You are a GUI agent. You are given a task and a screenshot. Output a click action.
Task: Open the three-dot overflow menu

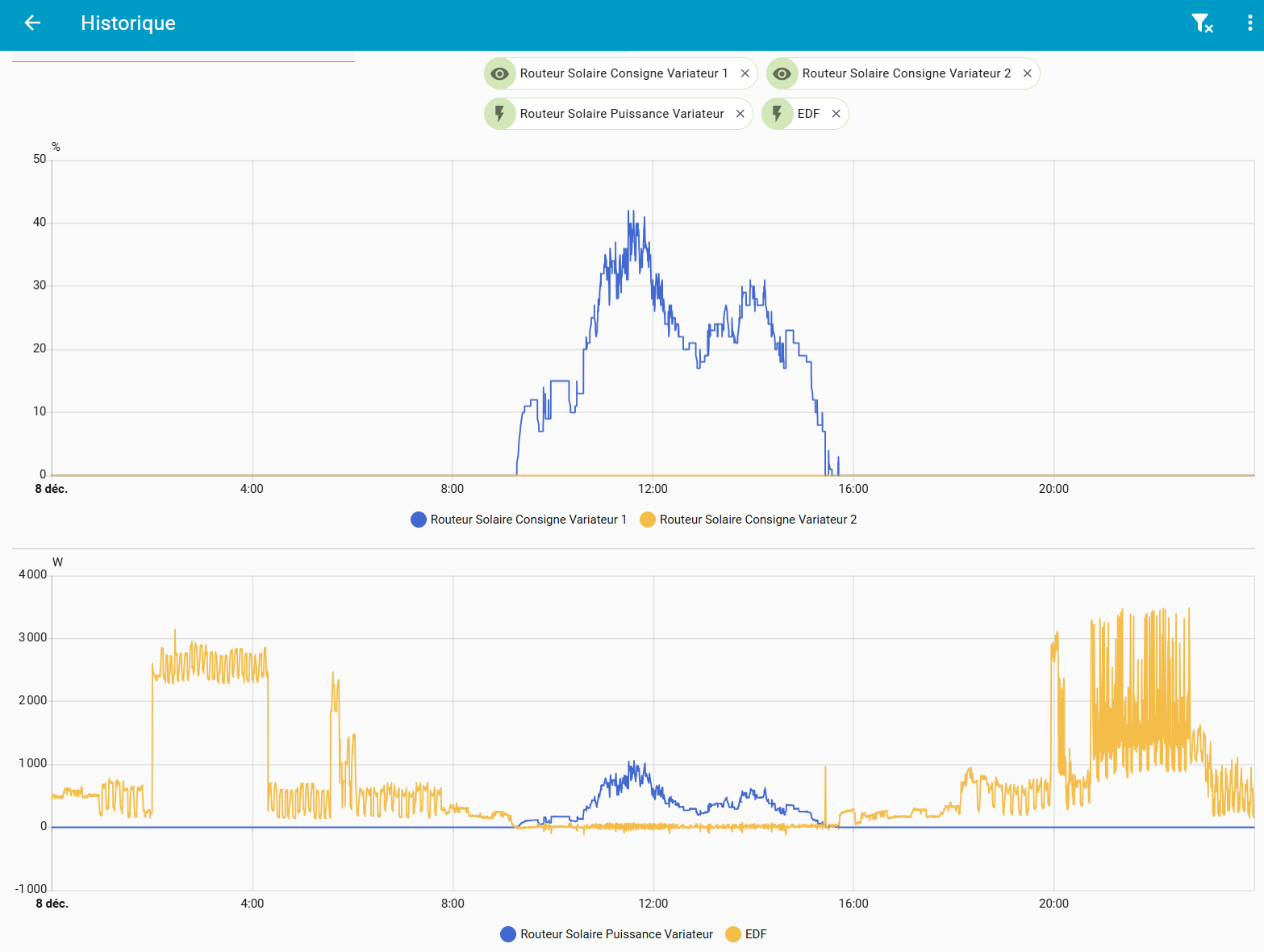(x=1249, y=23)
